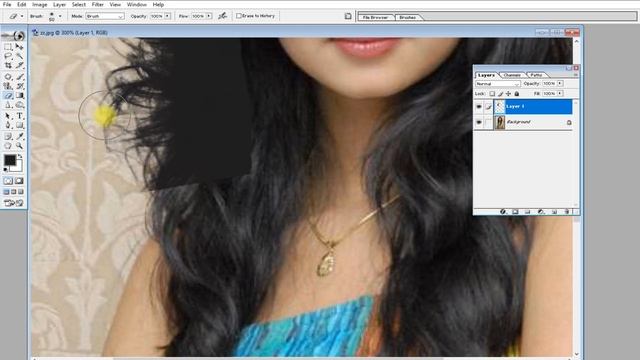Select the Rectangle shape tool
640x360 pixels.
[x=20, y=126]
